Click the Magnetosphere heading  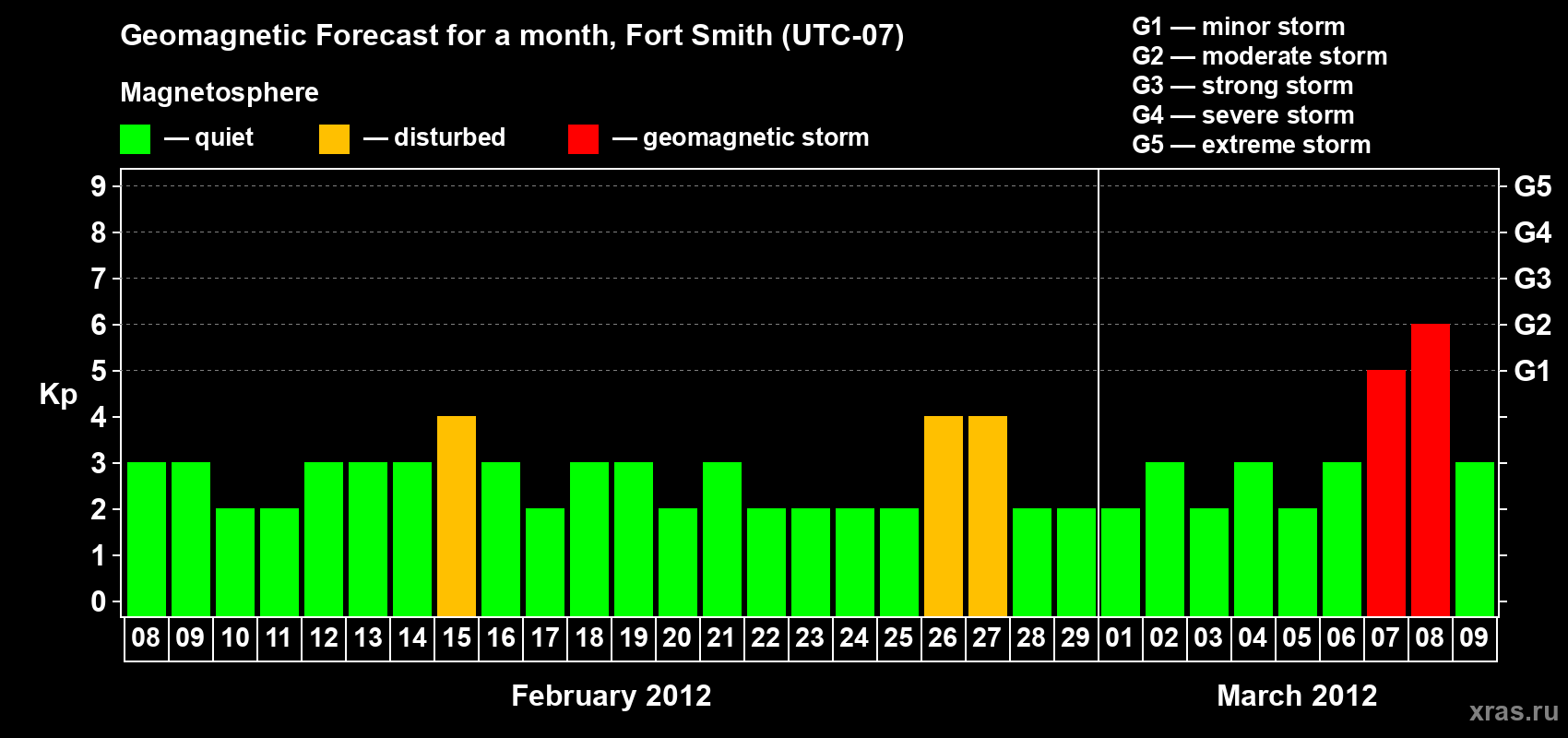pos(220,93)
